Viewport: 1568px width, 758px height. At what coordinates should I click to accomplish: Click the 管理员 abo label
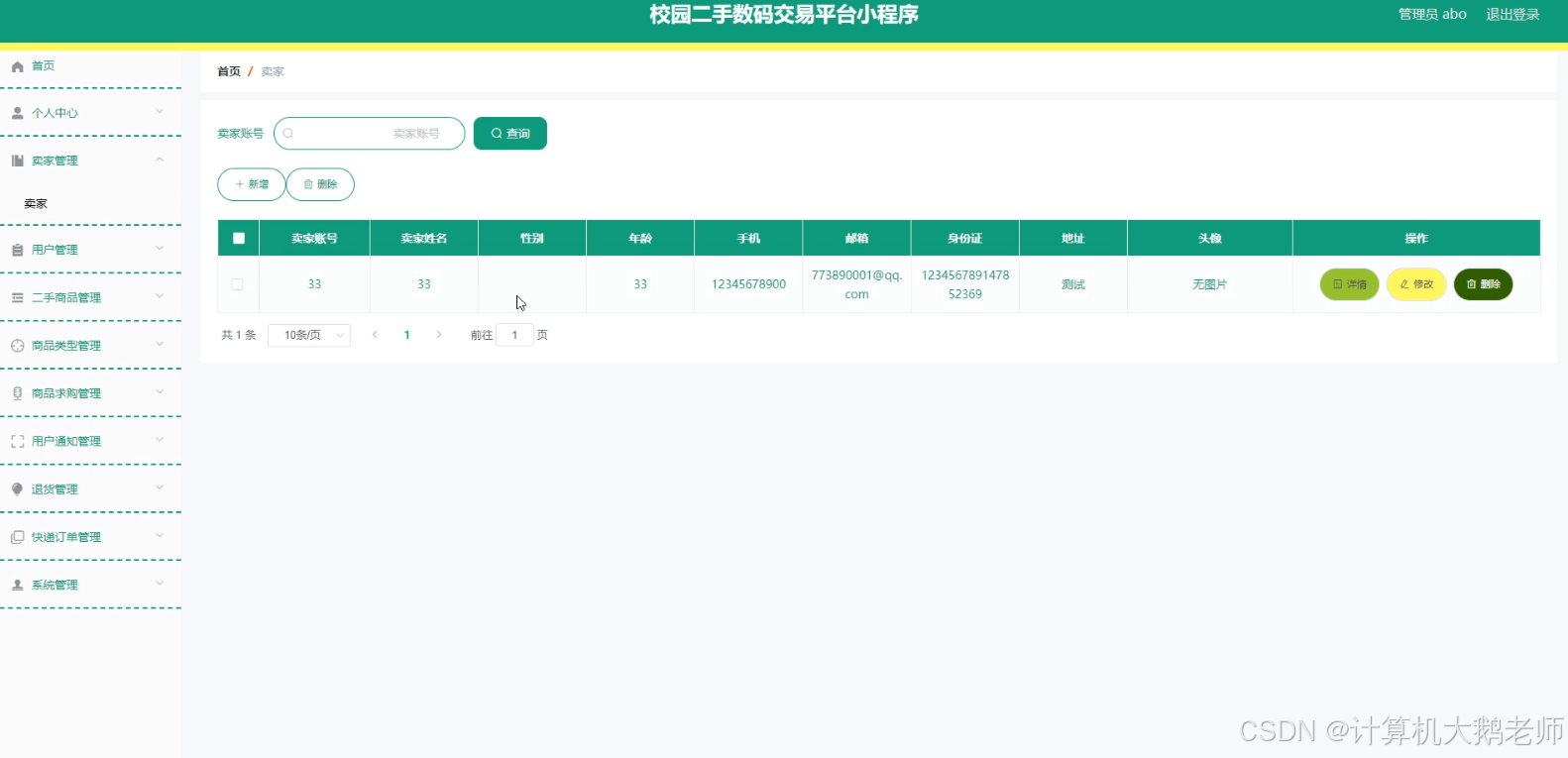click(x=1432, y=15)
